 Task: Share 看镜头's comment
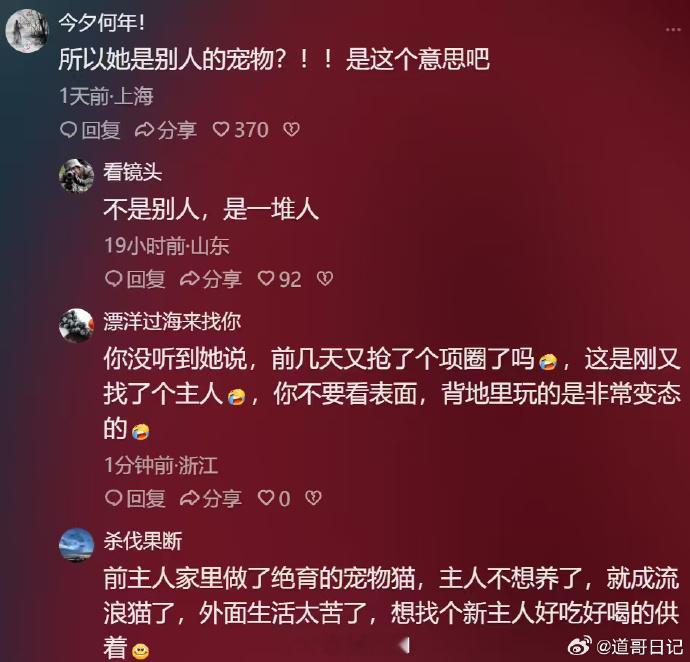point(210,279)
